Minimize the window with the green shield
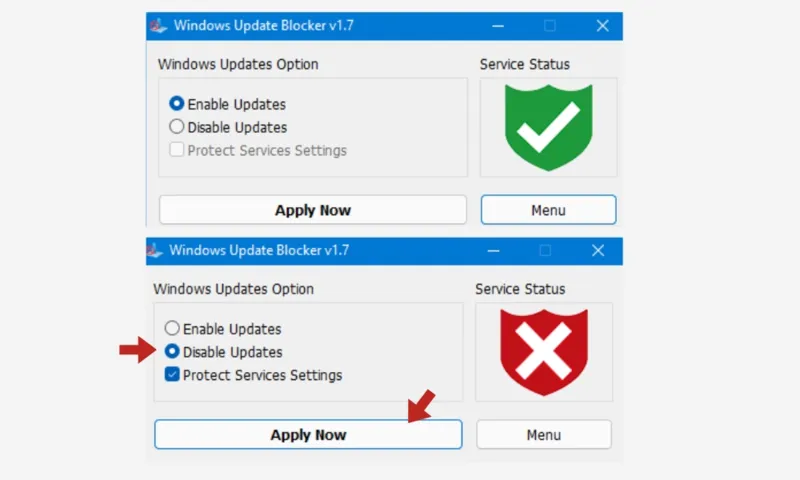Image resolution: width=800 pixels, height=480 pixels. point(497,26)
